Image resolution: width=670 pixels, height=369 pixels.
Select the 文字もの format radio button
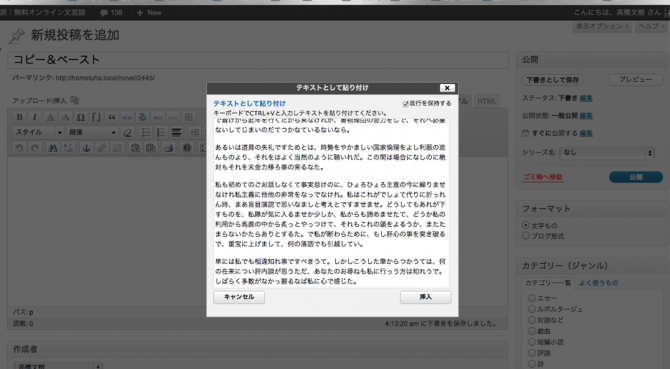[x=526, y=225]
